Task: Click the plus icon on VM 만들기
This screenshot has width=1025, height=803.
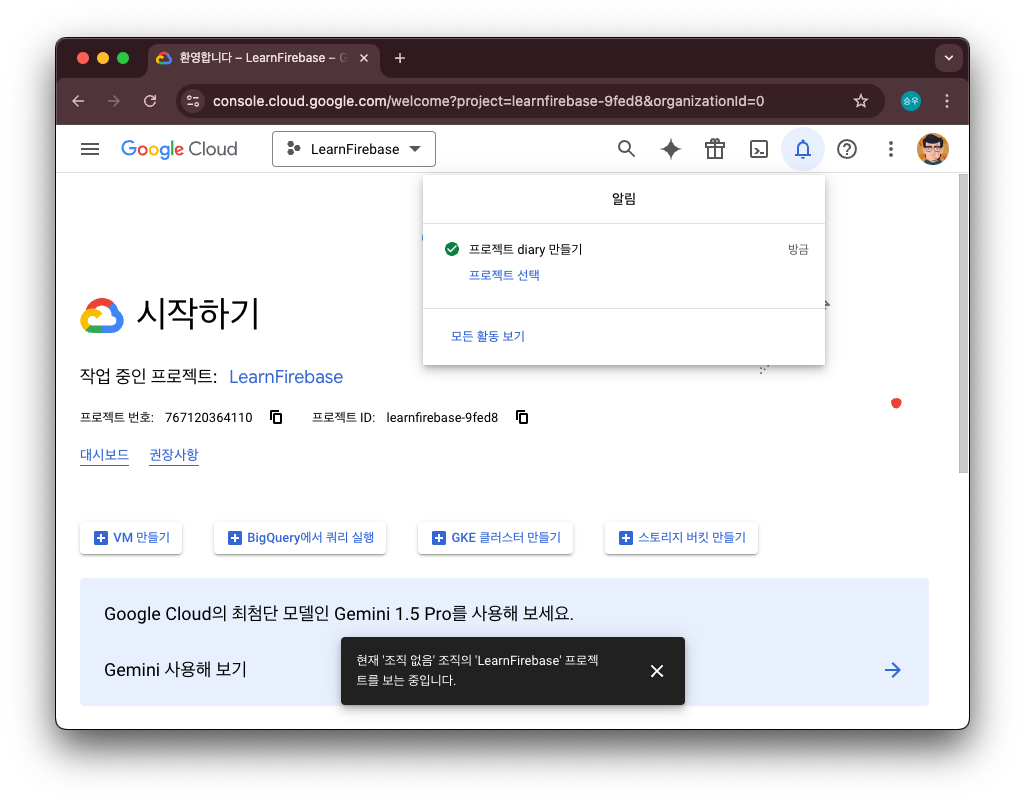Action: click(x=101, y=538)
